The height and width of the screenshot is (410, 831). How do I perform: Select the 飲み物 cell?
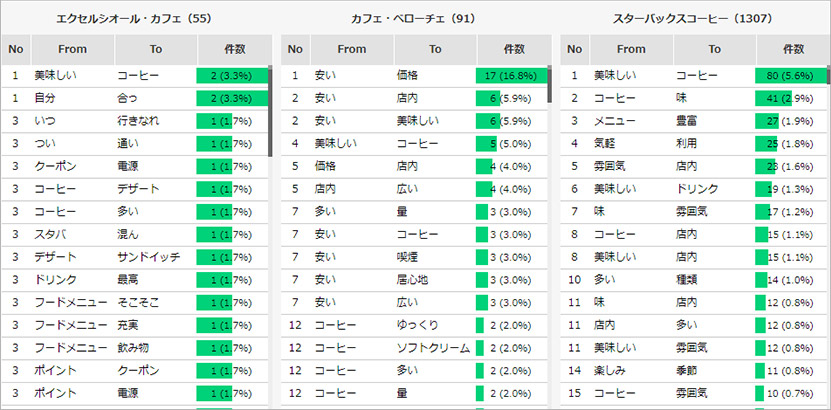(x=133, y=348)
